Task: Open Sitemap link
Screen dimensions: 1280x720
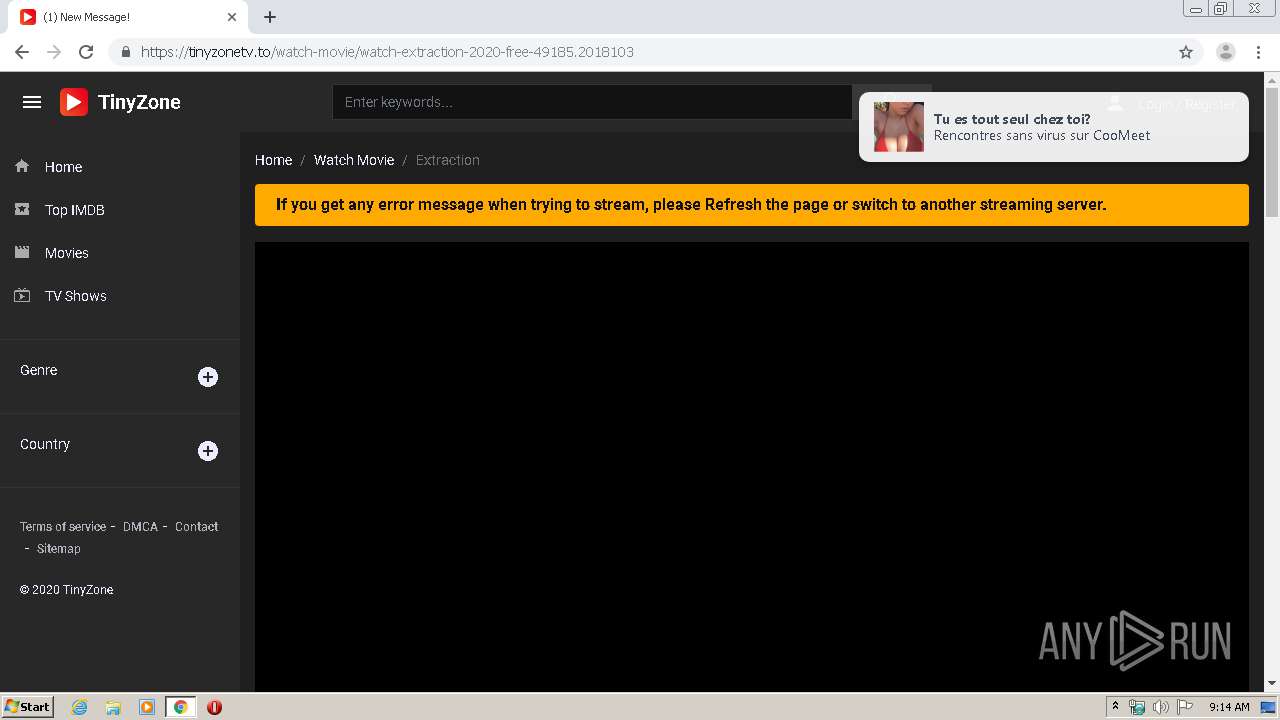Action: pos(59,548)
